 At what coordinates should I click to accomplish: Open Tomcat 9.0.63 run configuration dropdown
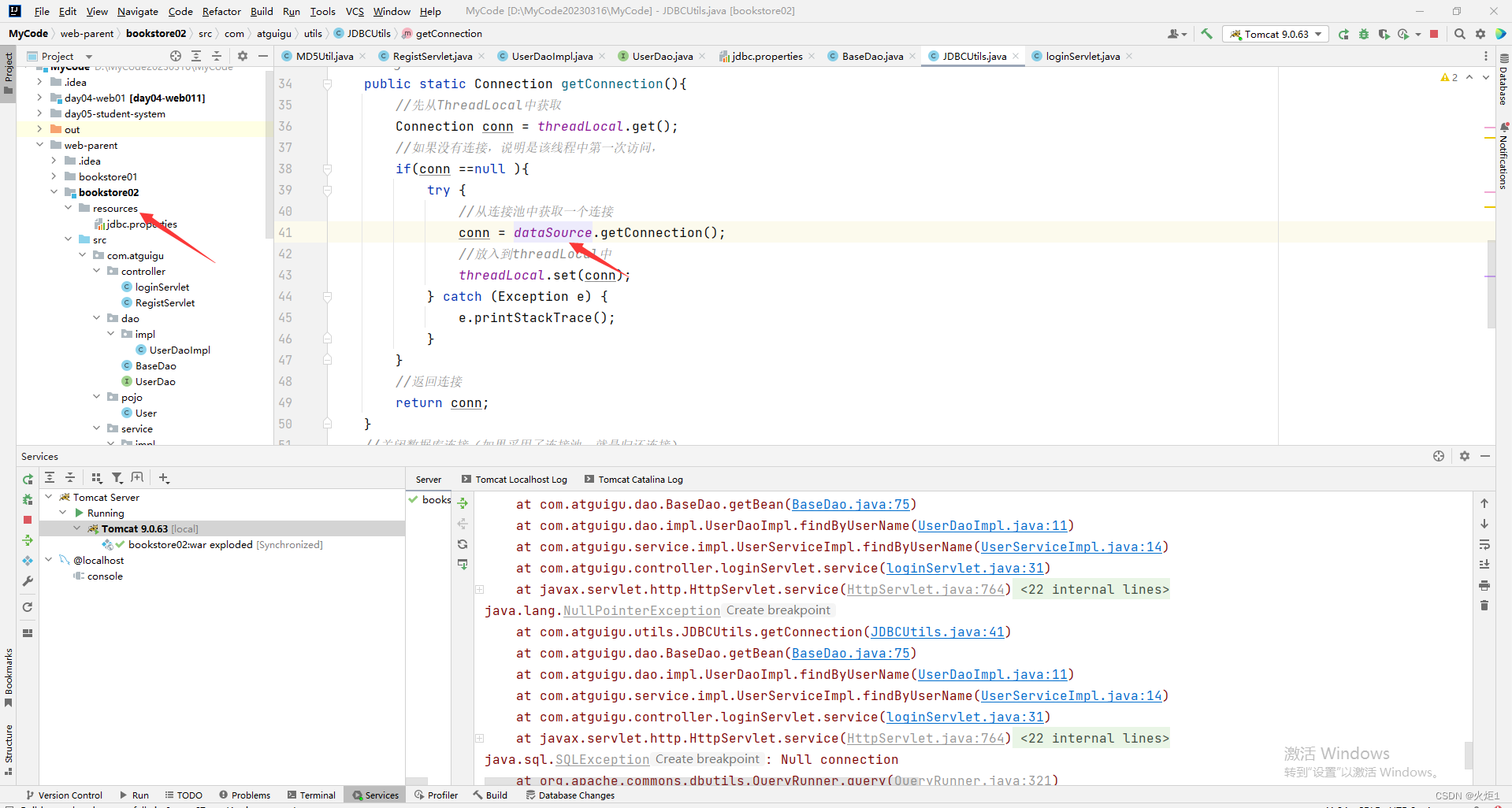(1276, 34)
